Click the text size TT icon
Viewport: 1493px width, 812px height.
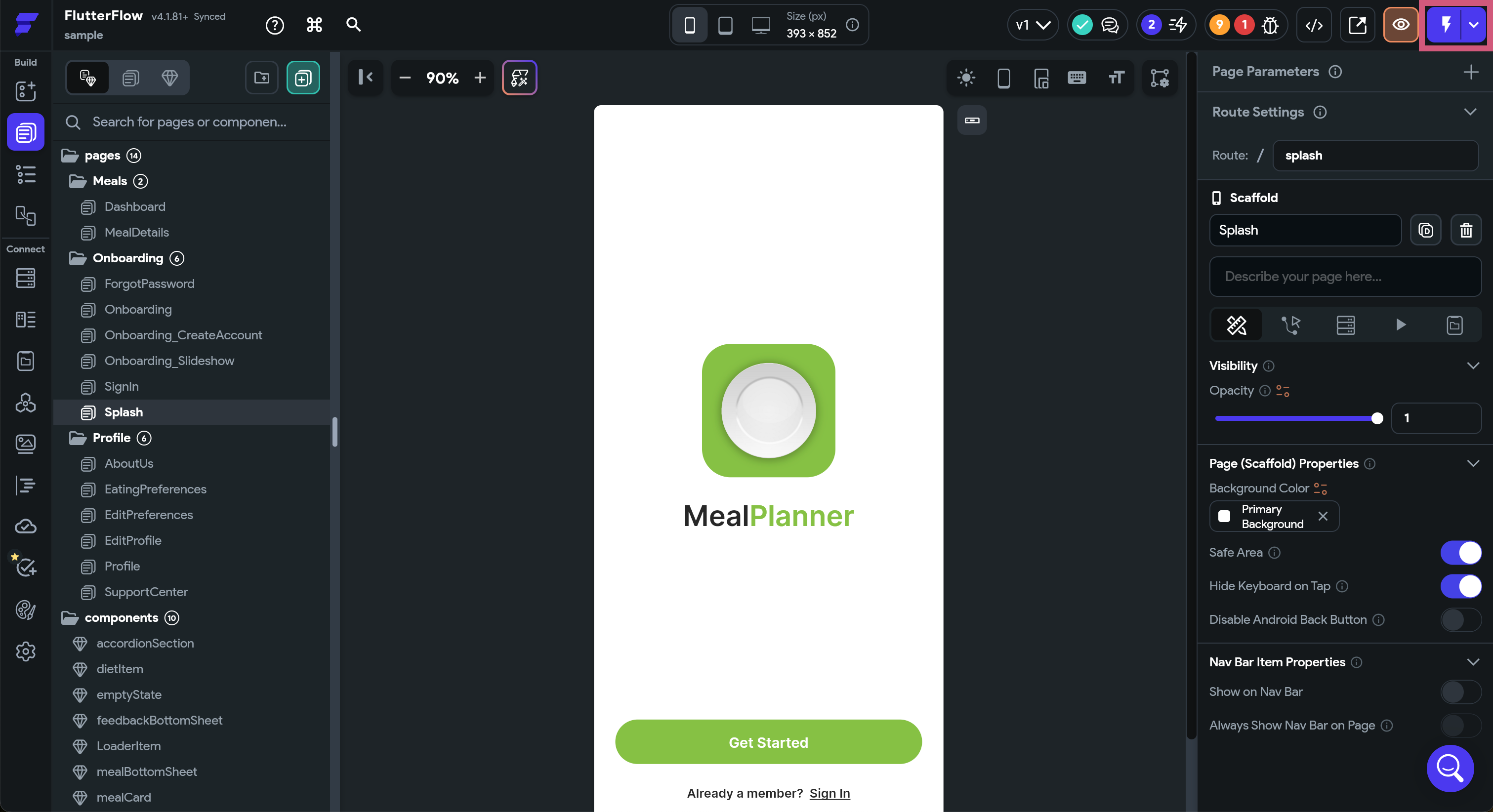[1116, 78]
